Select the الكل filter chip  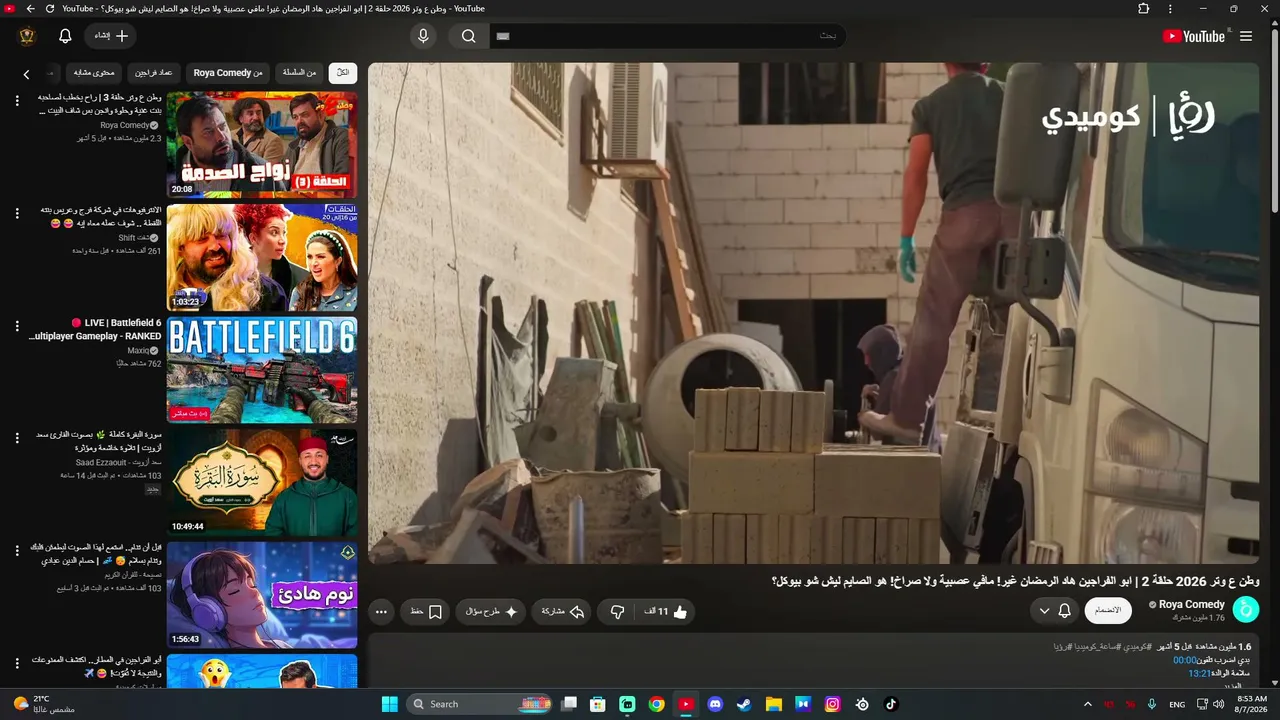click(x=343, y=73)
